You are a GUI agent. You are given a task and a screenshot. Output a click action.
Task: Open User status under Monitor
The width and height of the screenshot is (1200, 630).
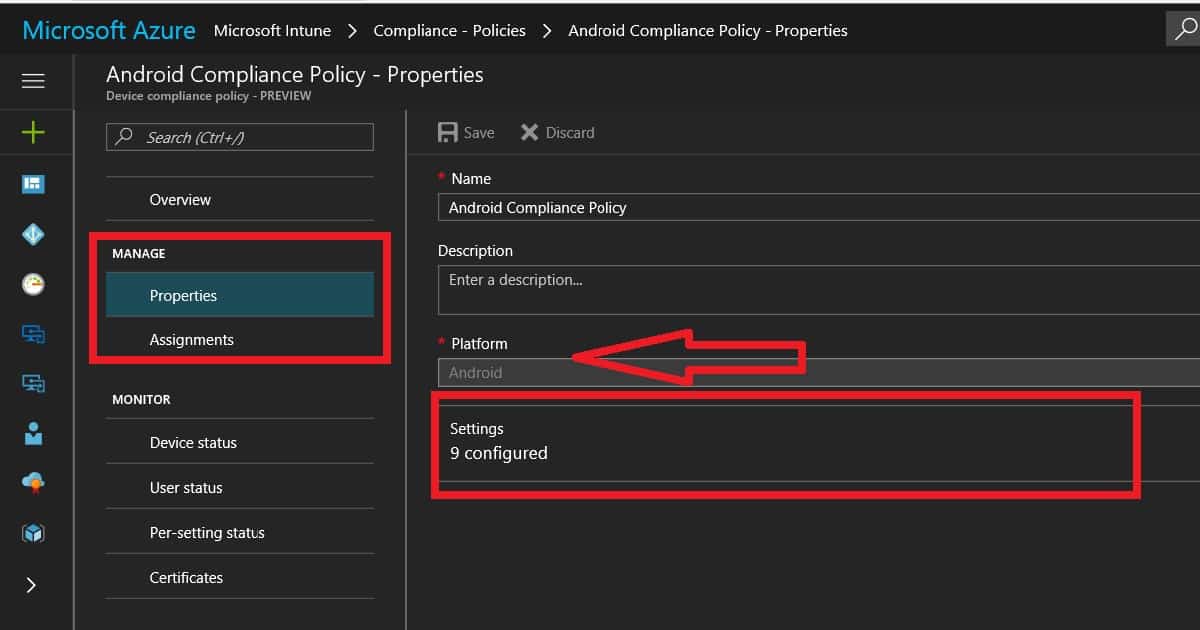tap(240, 487)
